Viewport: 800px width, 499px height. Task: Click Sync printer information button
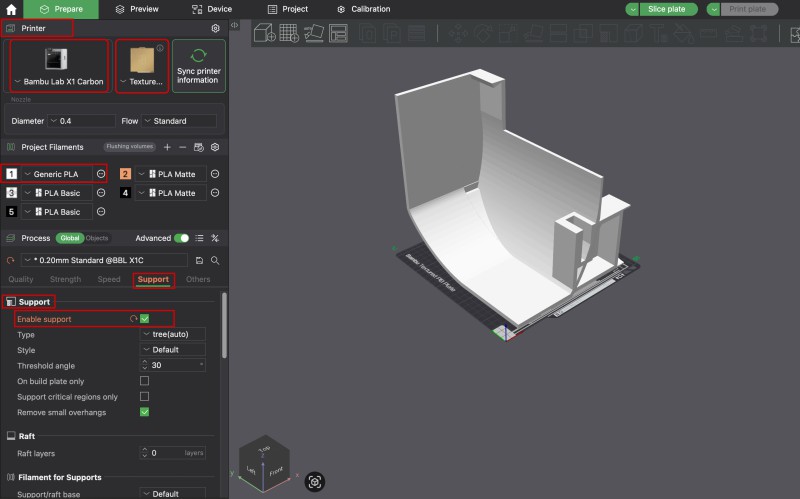point(198,66)
